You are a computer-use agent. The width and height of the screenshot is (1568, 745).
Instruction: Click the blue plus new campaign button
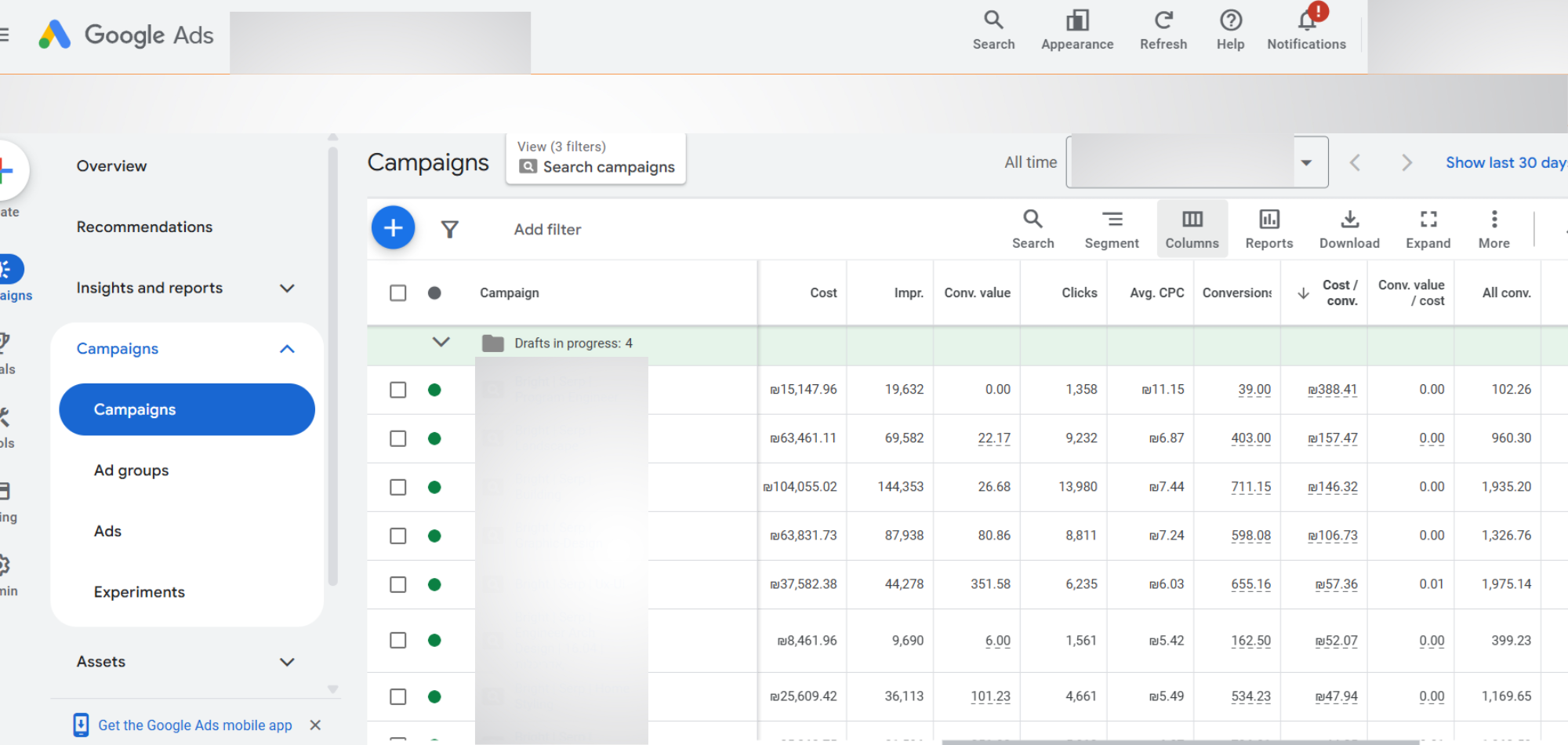point(393,228)
